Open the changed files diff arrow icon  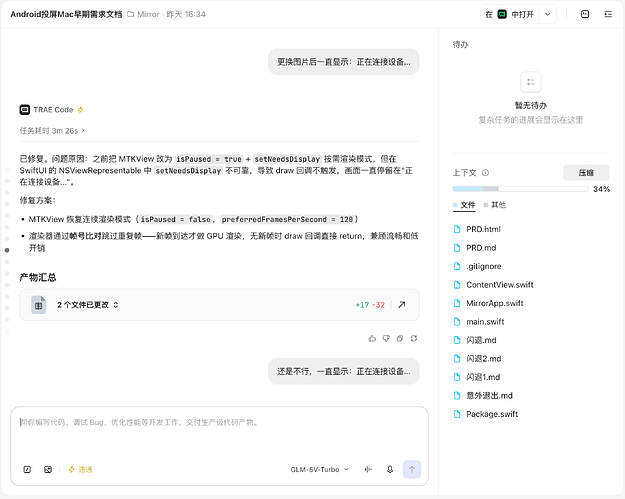402,305
